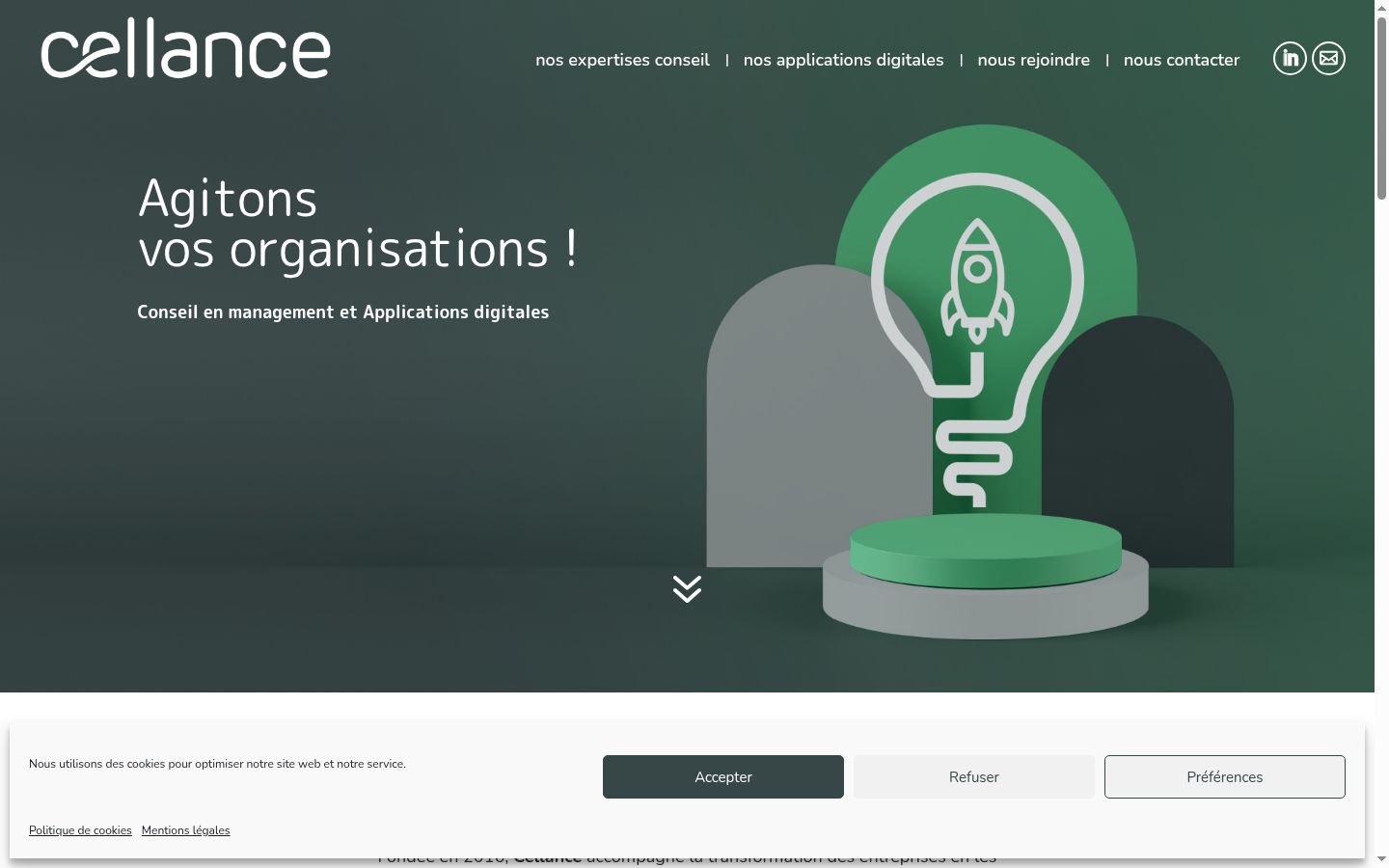This screenshot has height=868, width=1389.
Task: Click the email envelope icon
Action: tap(1328, 59)
